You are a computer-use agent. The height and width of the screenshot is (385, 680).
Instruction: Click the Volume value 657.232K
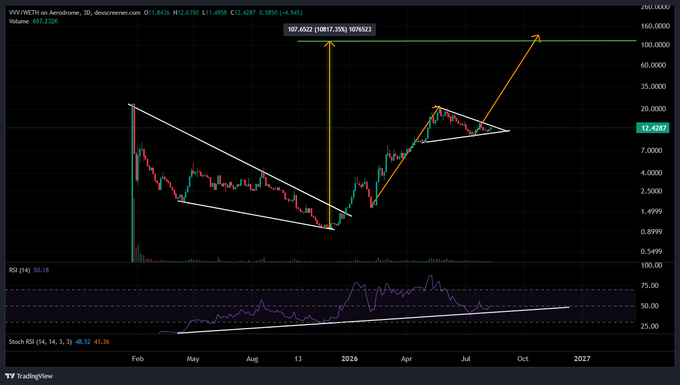tap(45, 21)
